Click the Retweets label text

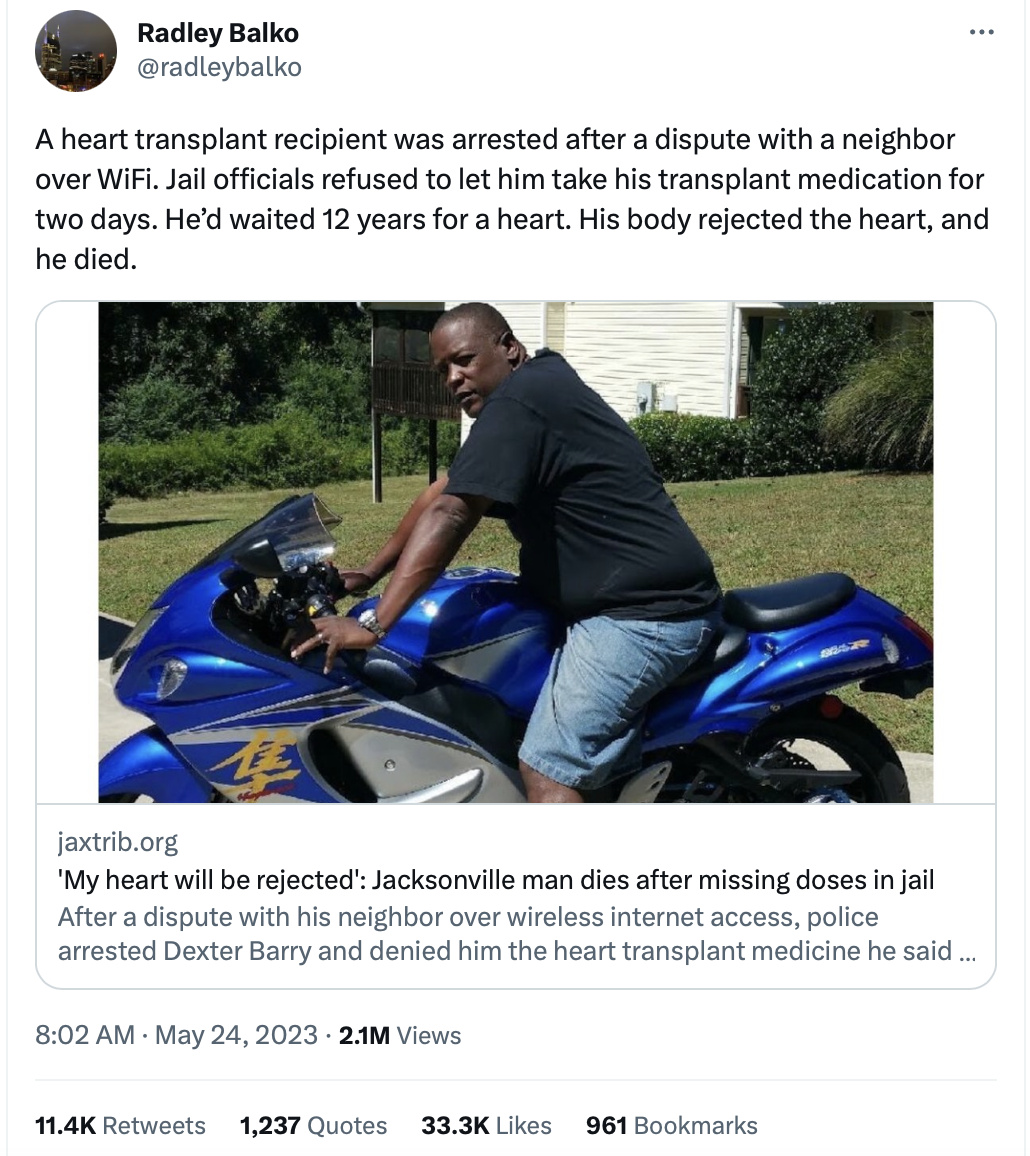click(x=154, y=1126)
